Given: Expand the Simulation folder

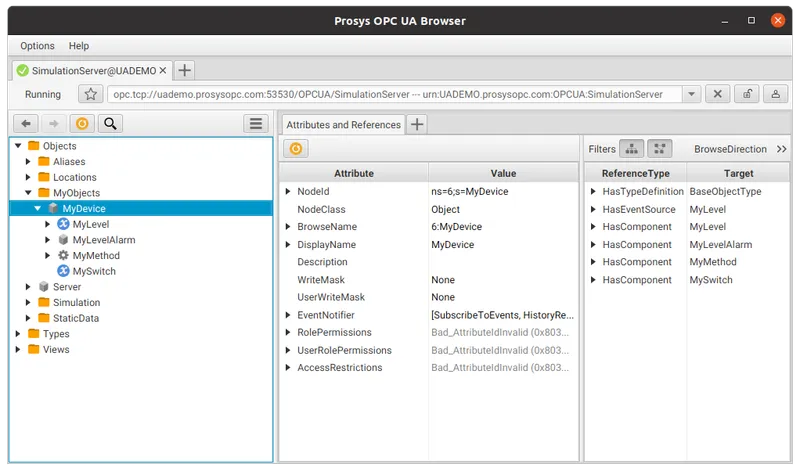Looking at the screenshot, I should point(28,302).
